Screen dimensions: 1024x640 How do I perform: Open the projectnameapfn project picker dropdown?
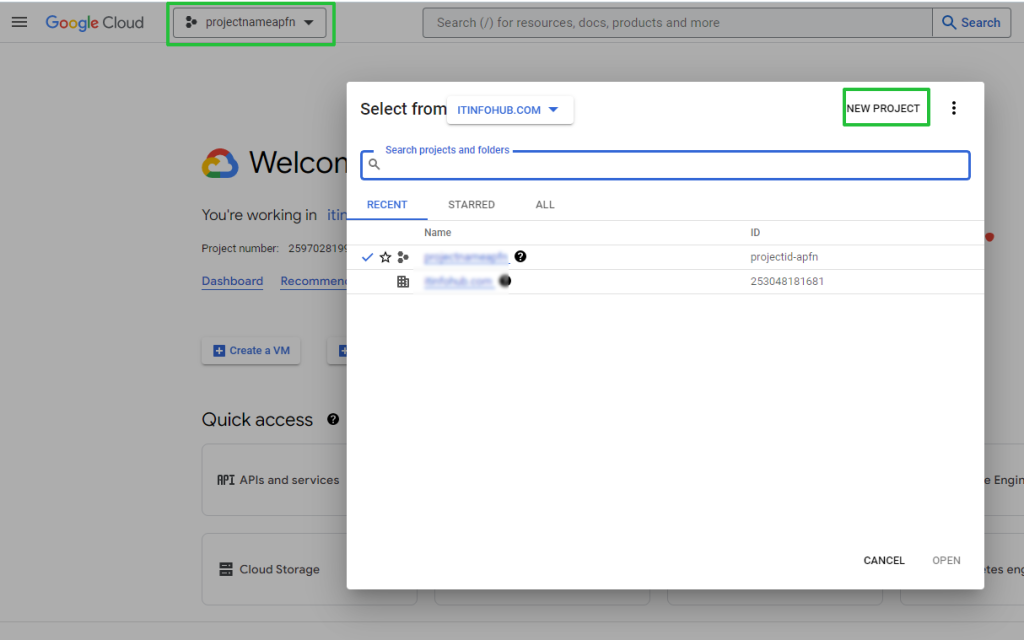click(250, 22)
